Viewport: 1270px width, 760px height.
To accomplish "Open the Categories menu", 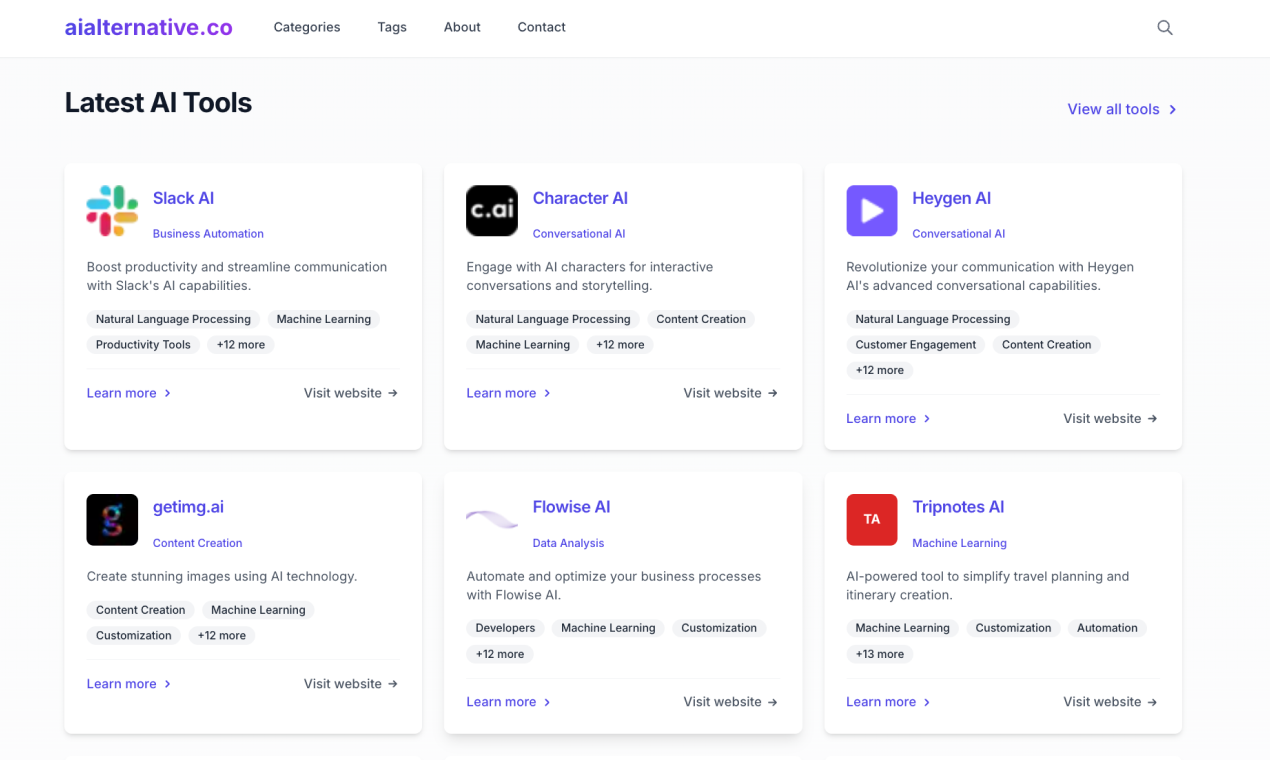I will coord(307,27).
